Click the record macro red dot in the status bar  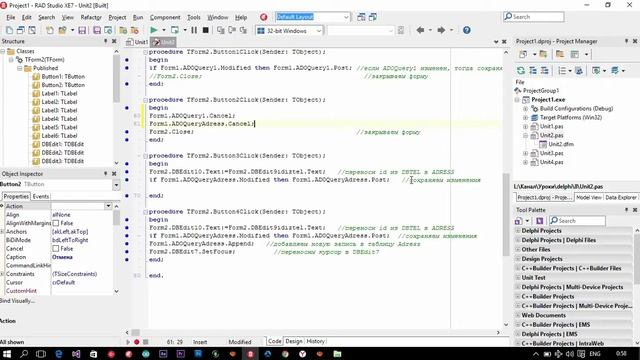(137, 342)
